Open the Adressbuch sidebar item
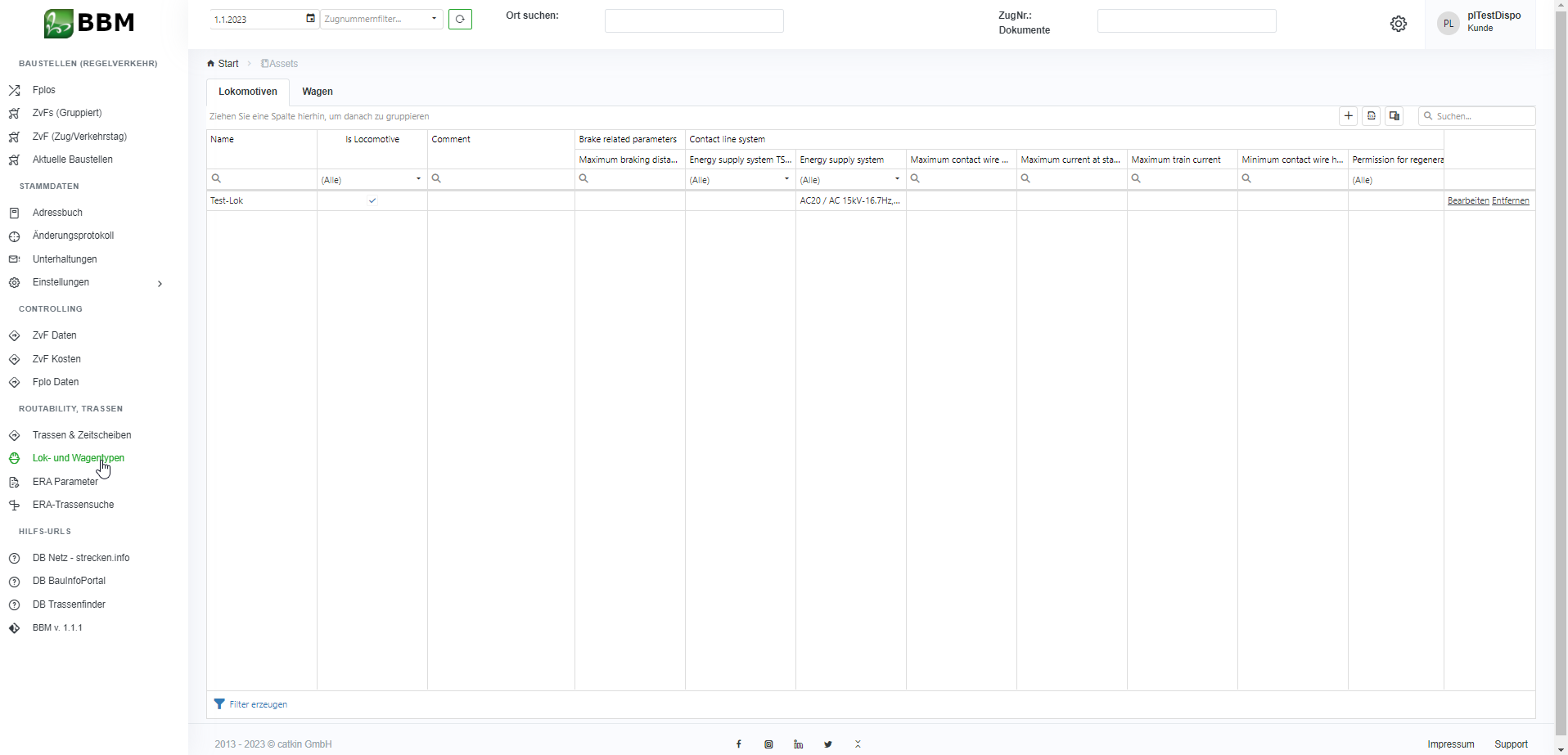1568x755 pixels. point(57,213)
